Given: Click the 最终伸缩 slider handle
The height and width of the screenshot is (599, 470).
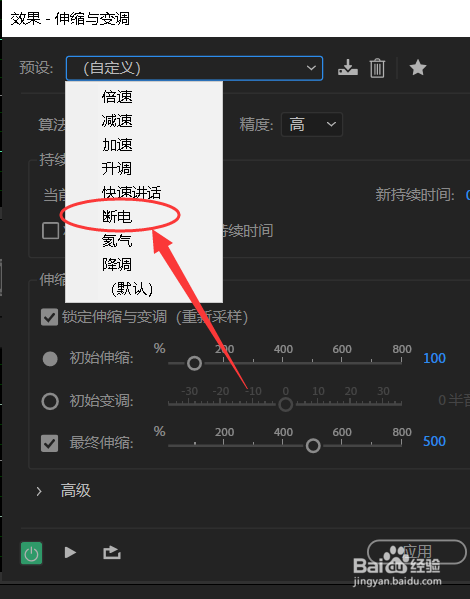Looking at the screenshot, I should pyautogui.click(x=313, y=446).
